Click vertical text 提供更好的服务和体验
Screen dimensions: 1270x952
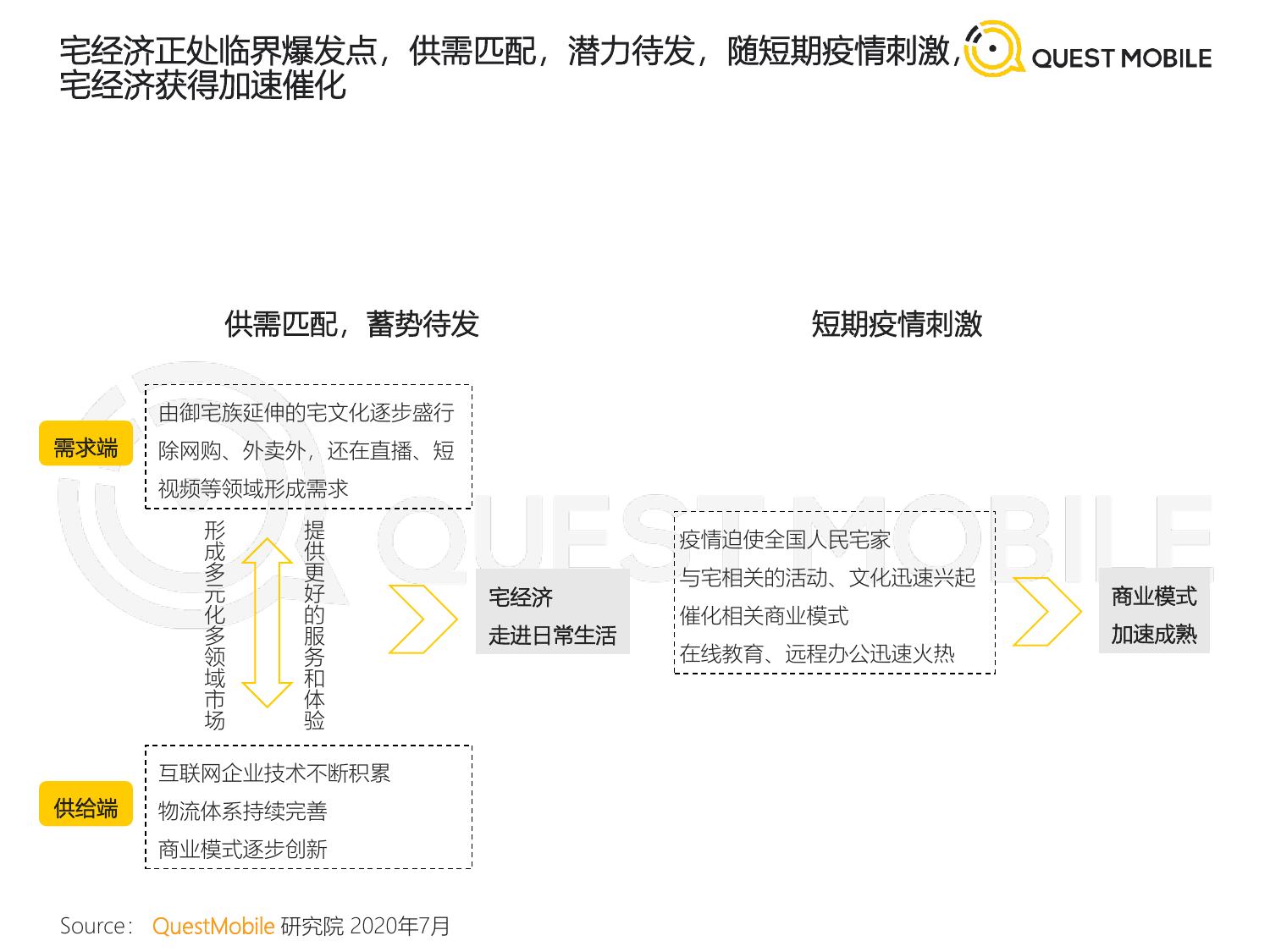(x=314, y=625)
